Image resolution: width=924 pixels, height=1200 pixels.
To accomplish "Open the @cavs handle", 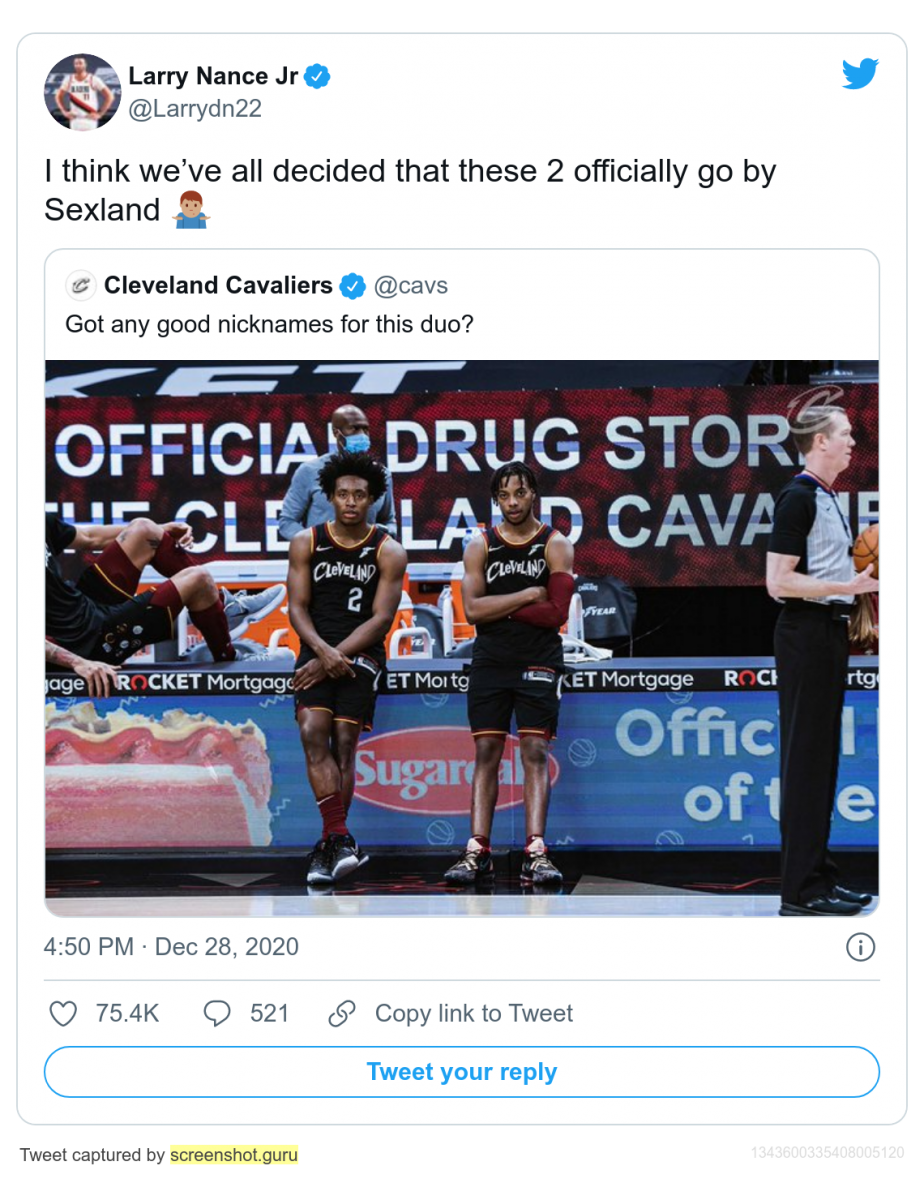I will [411, 286].
